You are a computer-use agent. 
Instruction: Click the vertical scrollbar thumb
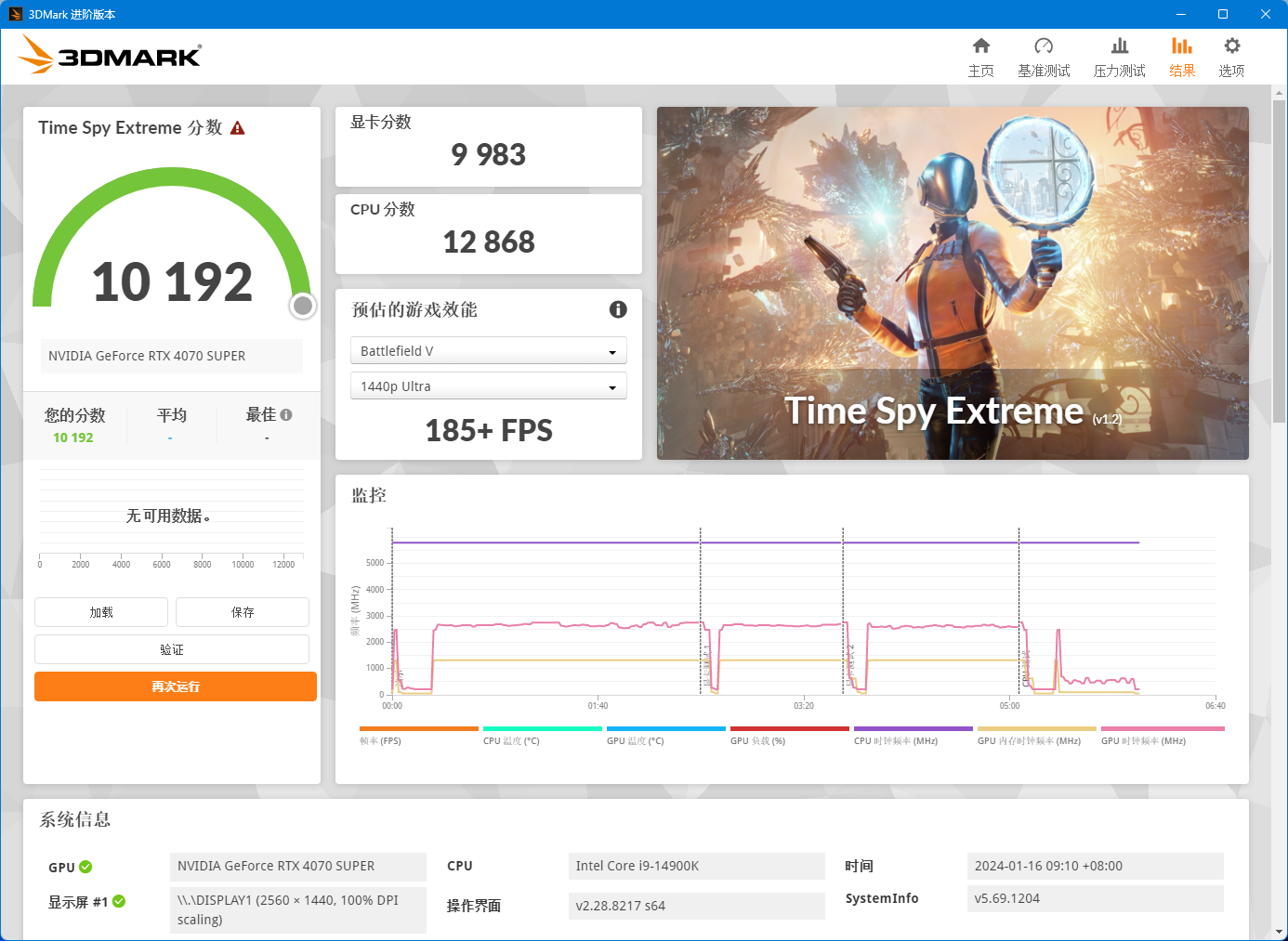tap(1280, 260)
